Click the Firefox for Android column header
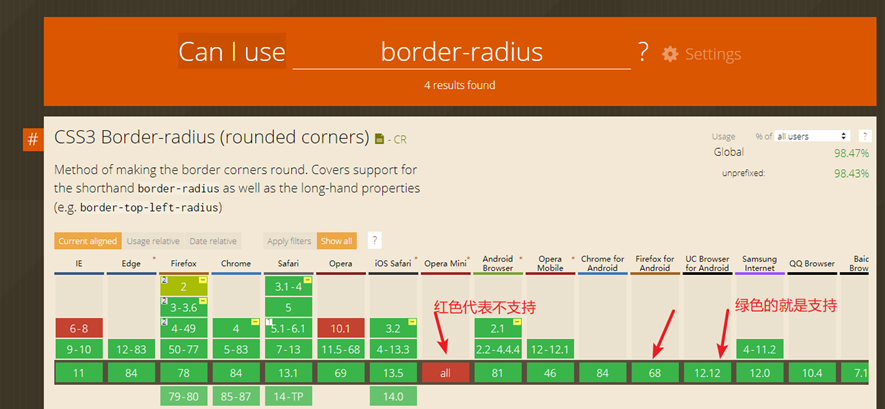Viewport: 885px width, 409px height. click(655, 263)
